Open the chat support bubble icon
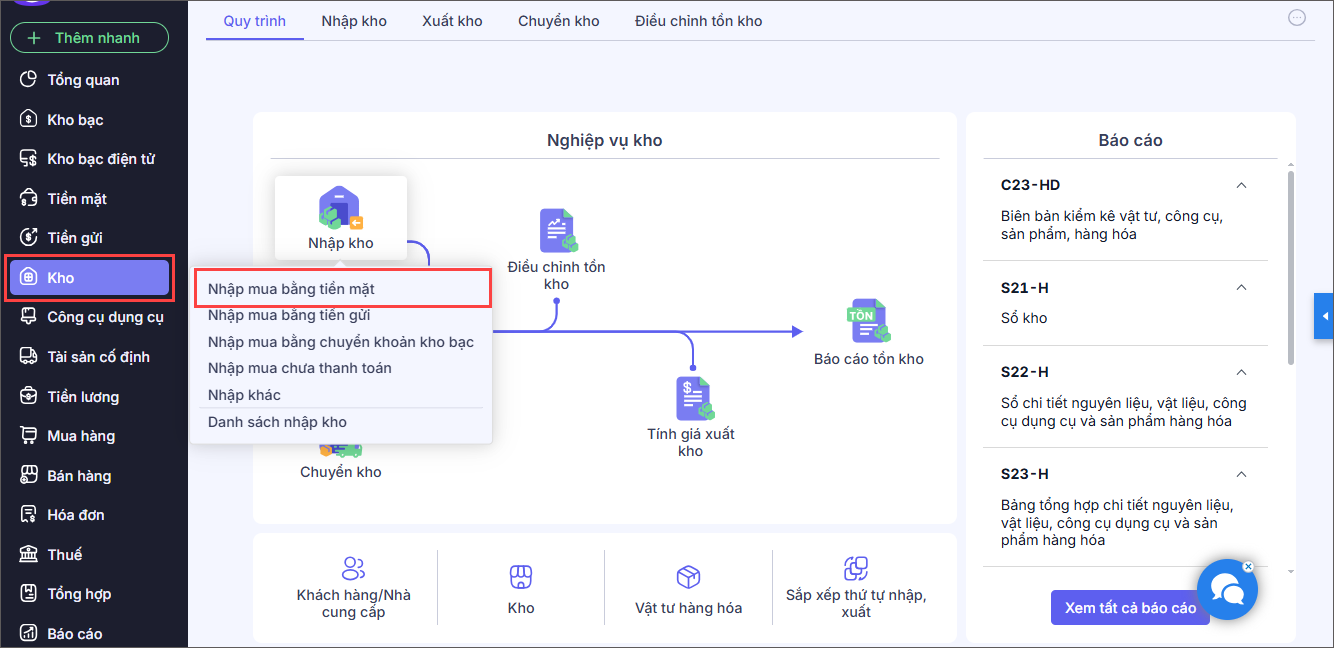Image resolution: width=1334 pixels, height=648 pixels. point(1227,590)
